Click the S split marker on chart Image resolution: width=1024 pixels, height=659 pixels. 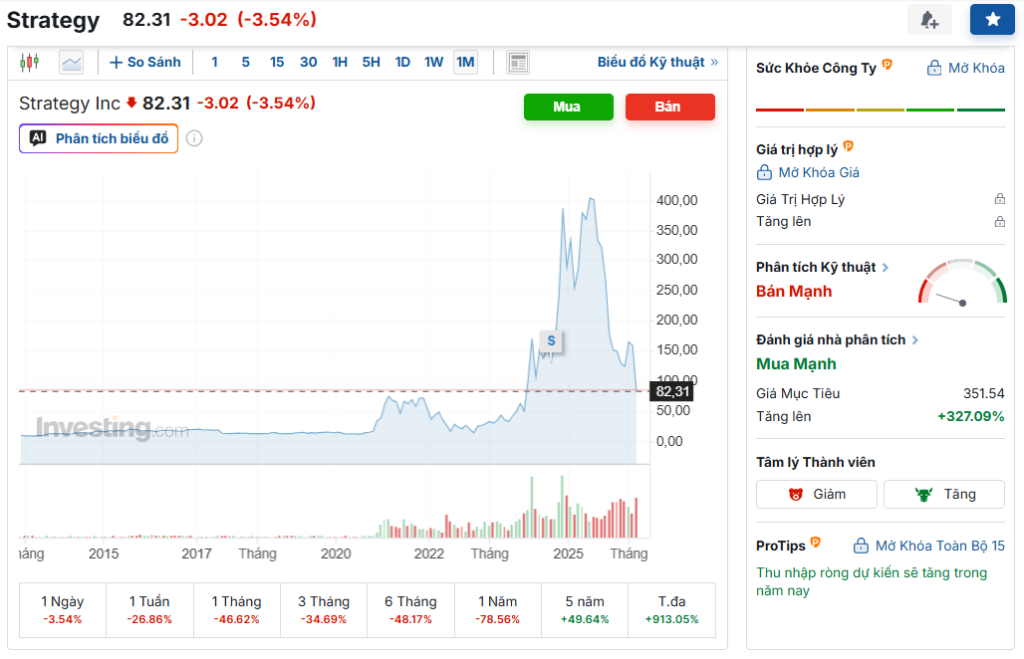551,340
